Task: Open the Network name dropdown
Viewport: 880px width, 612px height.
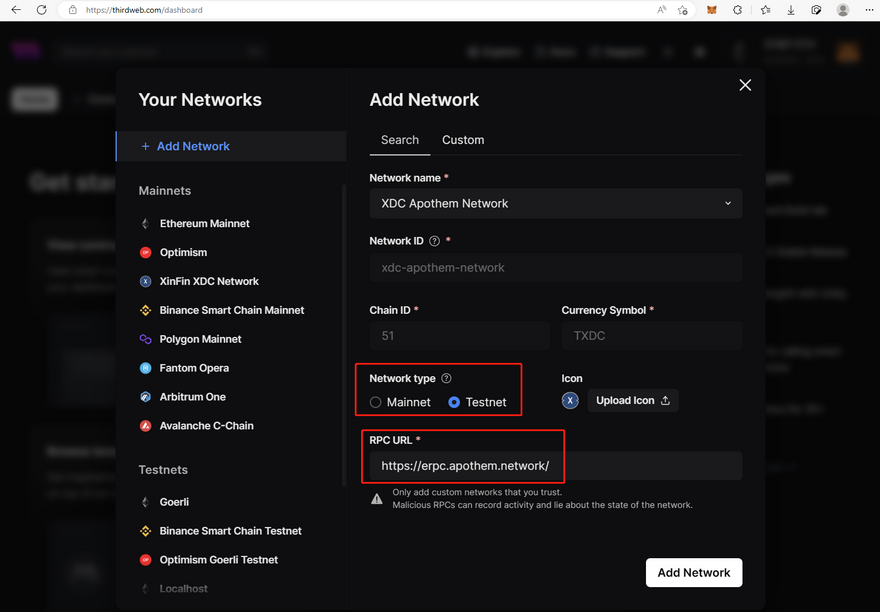Action: (x=555, y=203)
